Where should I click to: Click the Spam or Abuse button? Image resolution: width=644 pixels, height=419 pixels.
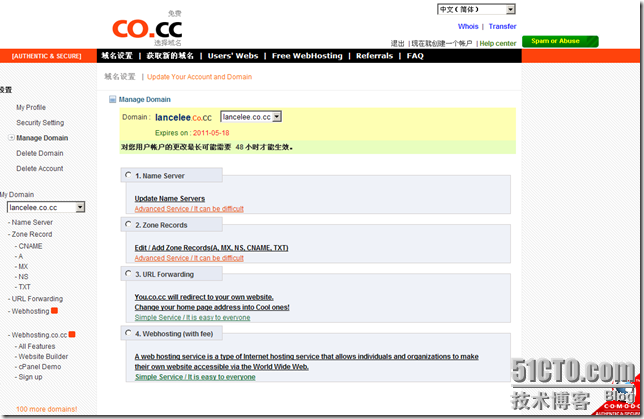click(x=560, y=41)
